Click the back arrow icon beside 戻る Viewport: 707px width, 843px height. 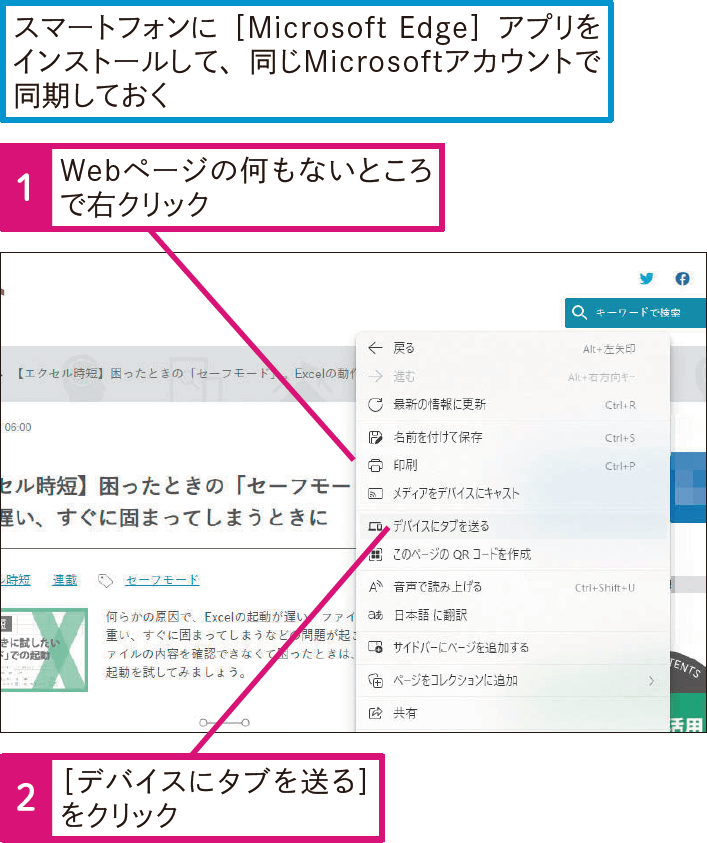pos(375,348)
